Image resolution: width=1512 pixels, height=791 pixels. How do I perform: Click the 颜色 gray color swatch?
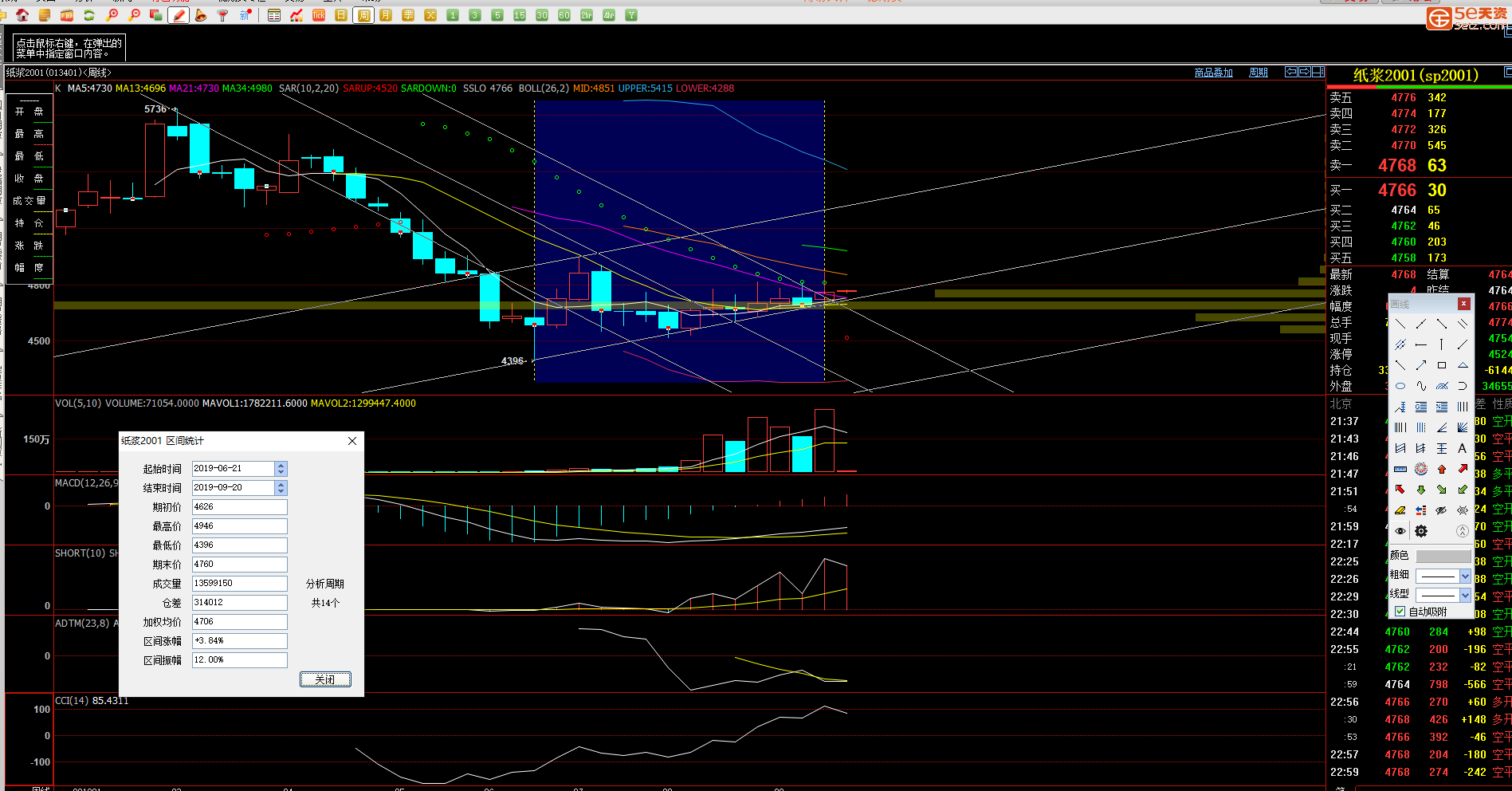[1443, 557]
